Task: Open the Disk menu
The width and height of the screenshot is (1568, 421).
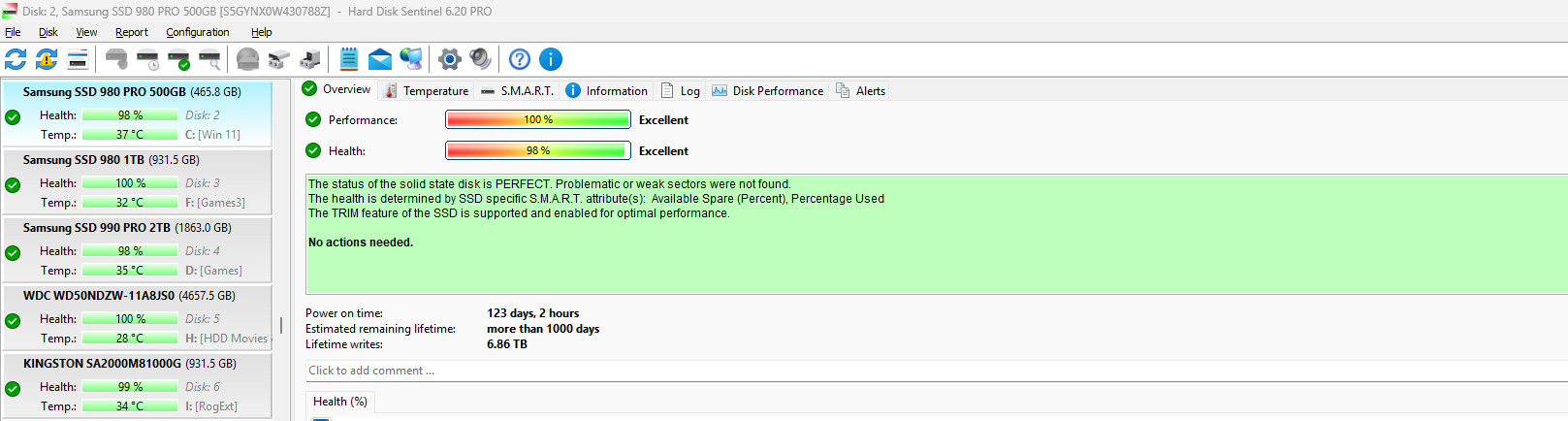Action: click(48, 32)
